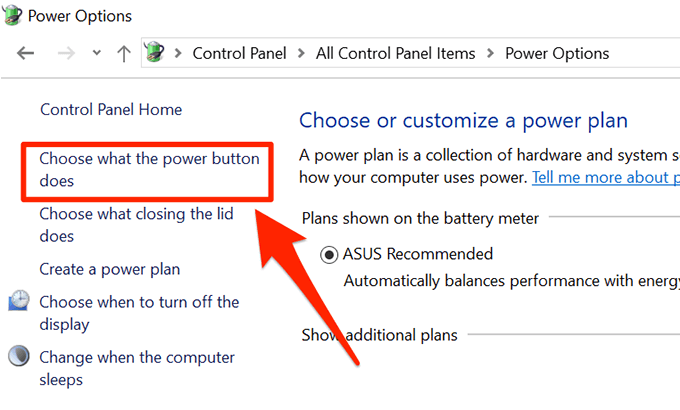680x410 pixels.
Task: Go up one level with up arrow
Action: click(123, 54)
